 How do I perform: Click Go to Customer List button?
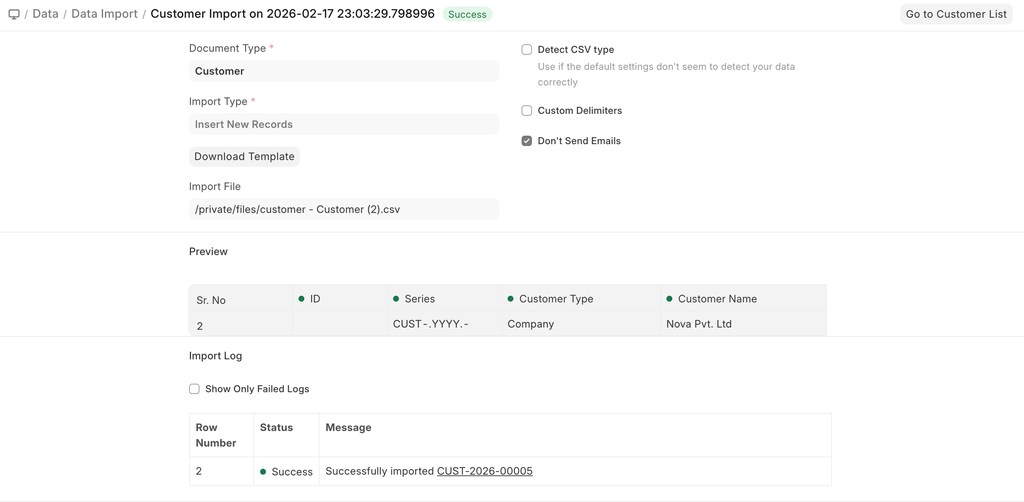coord(956,15)
